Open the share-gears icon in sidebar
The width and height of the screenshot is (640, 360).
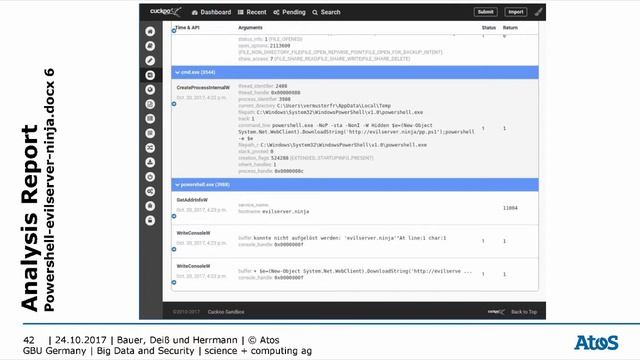coord(150,191)
